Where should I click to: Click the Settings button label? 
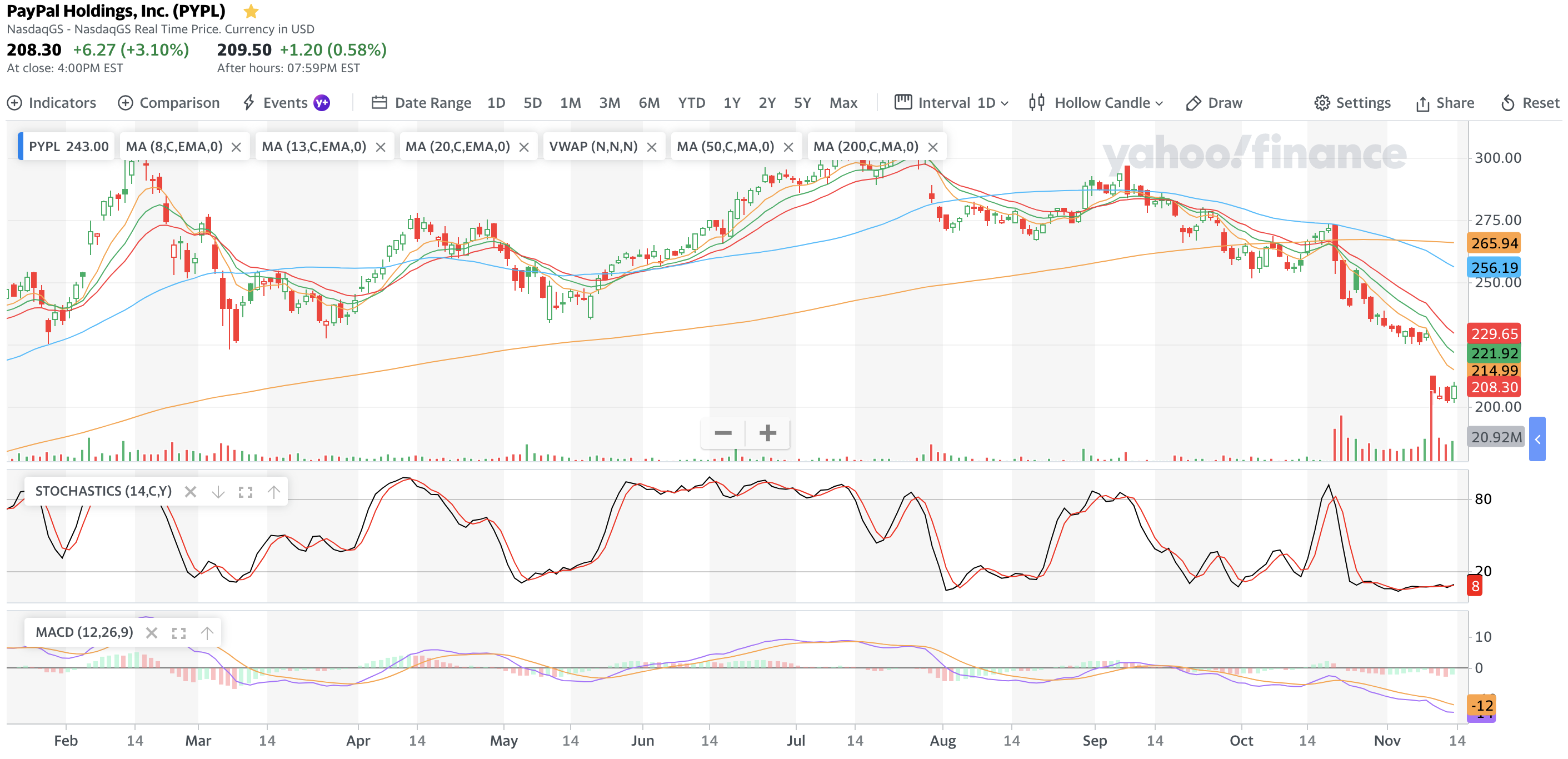coord(1363,103)
